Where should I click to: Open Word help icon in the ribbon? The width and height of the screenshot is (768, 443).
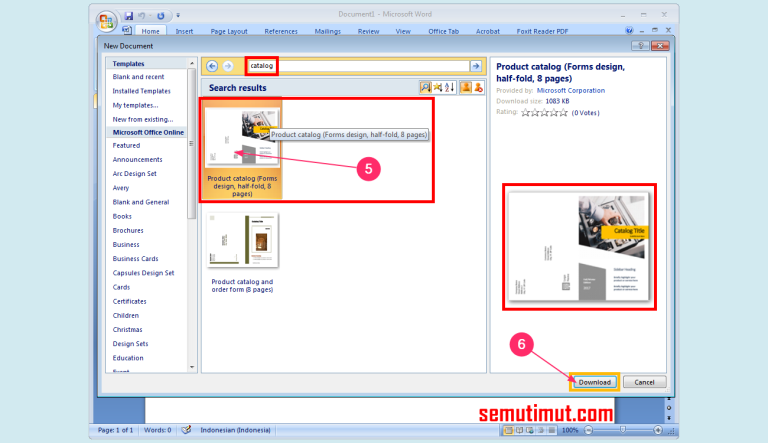629,30
